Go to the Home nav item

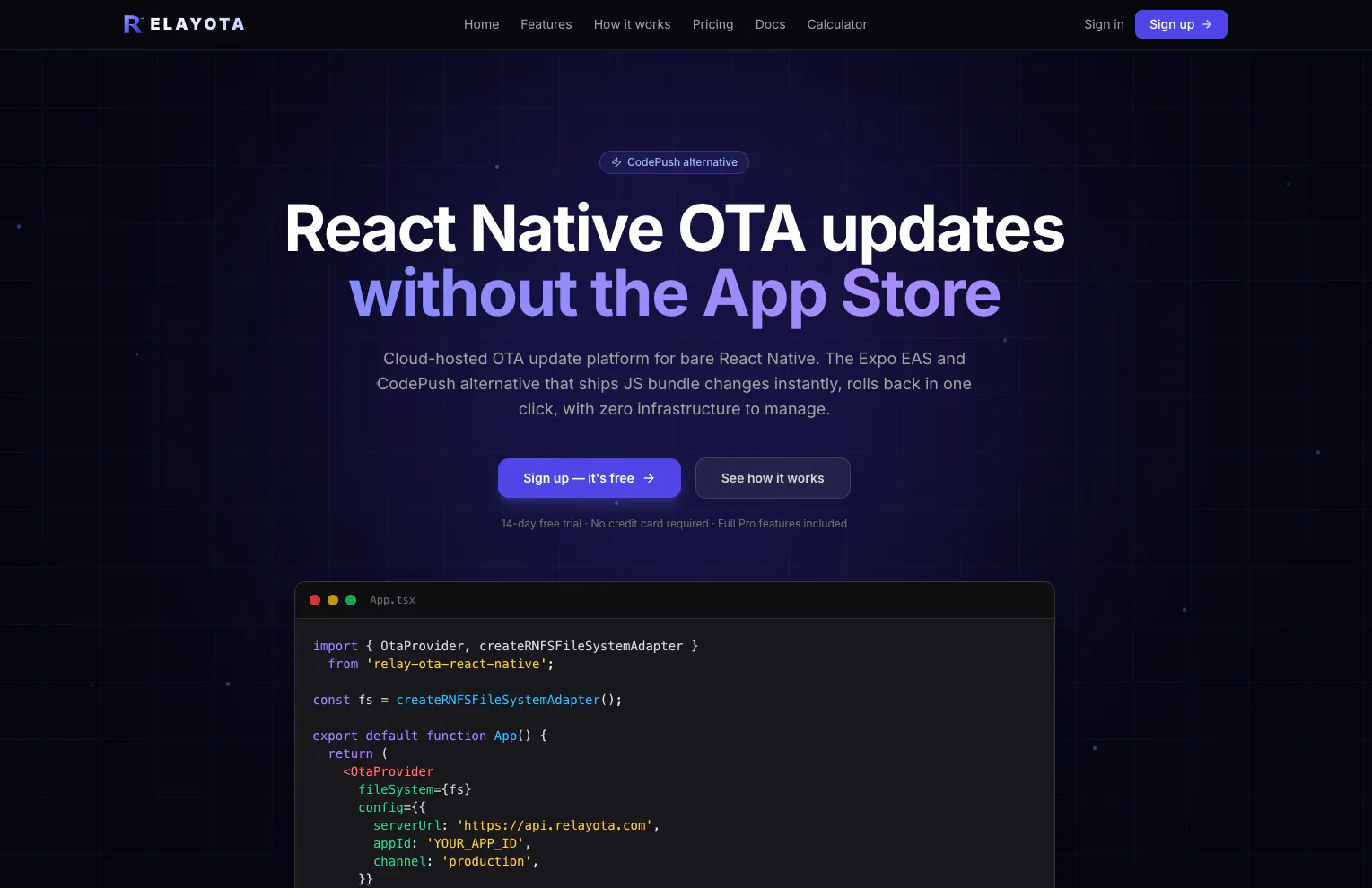click(481, 24)
